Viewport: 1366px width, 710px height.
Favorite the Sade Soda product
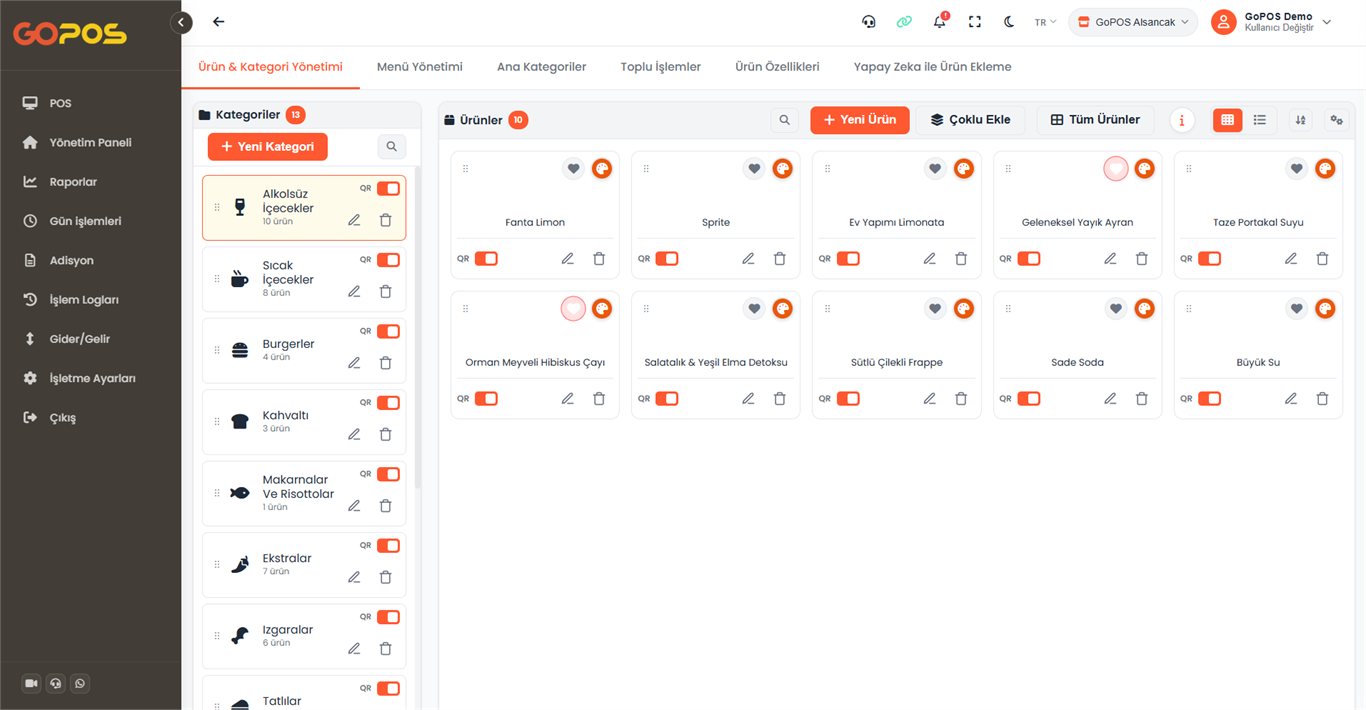(1116, 309)
